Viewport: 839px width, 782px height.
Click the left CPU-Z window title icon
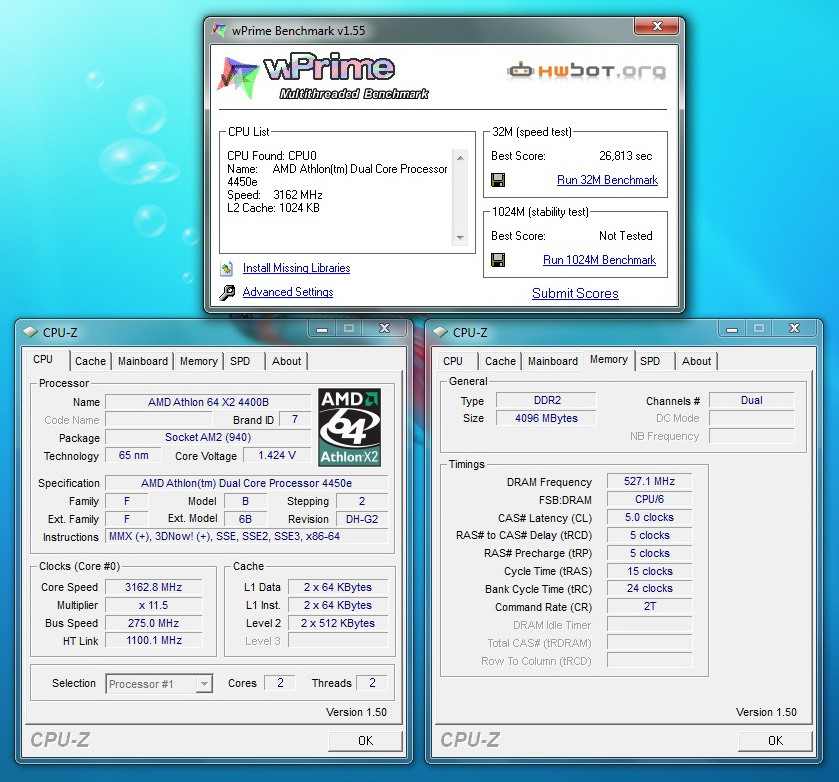(x=30, y=332)
